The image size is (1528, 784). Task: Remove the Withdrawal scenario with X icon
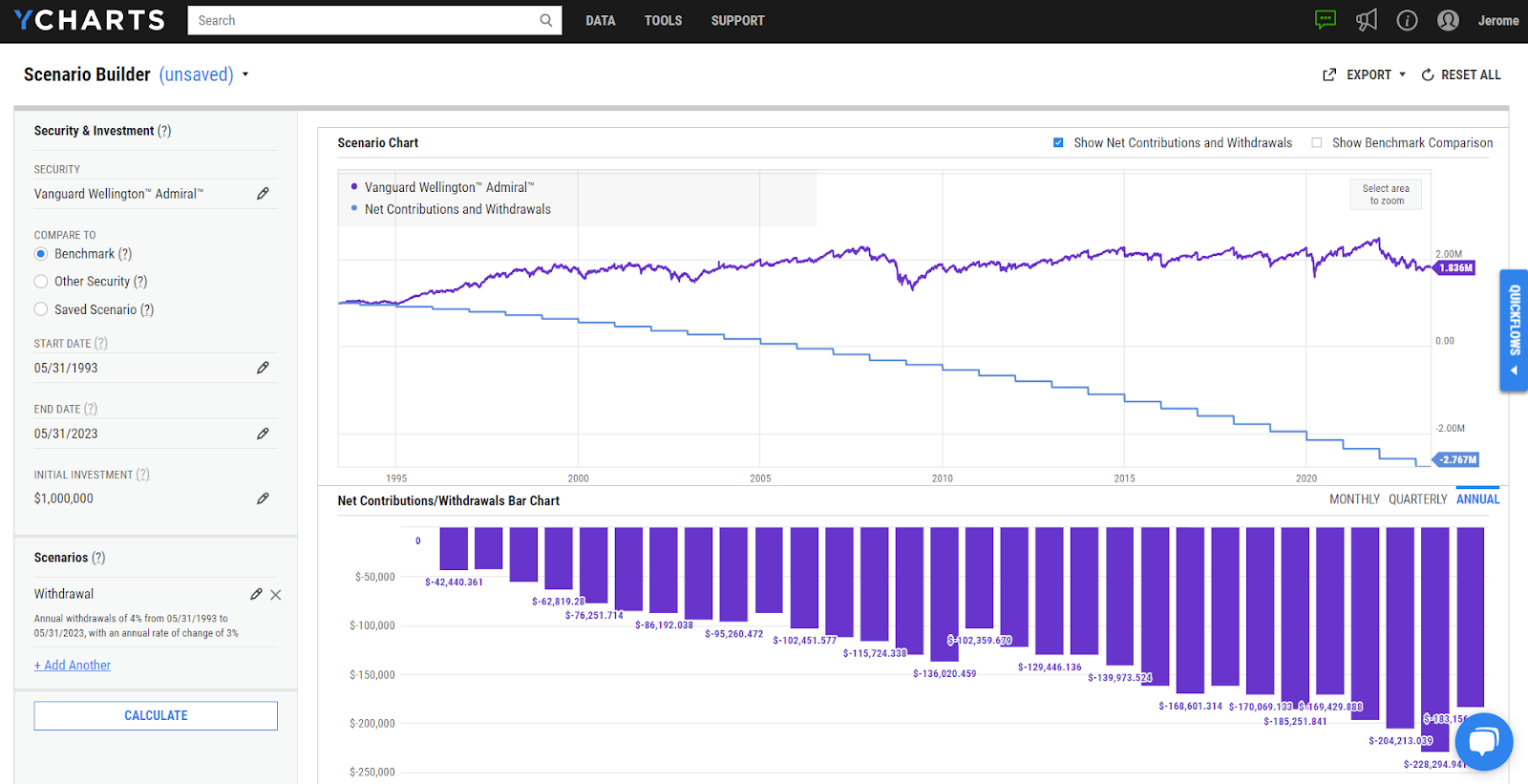[x=276, y=595]
